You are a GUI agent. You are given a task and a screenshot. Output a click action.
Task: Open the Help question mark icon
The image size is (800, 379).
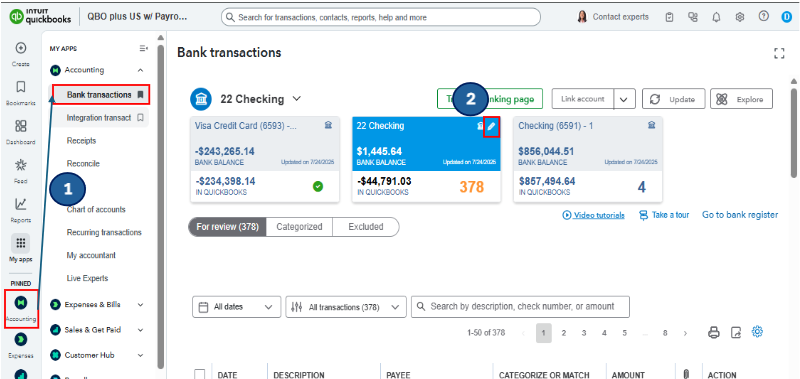pyautogui.click(x=763, y=16)
